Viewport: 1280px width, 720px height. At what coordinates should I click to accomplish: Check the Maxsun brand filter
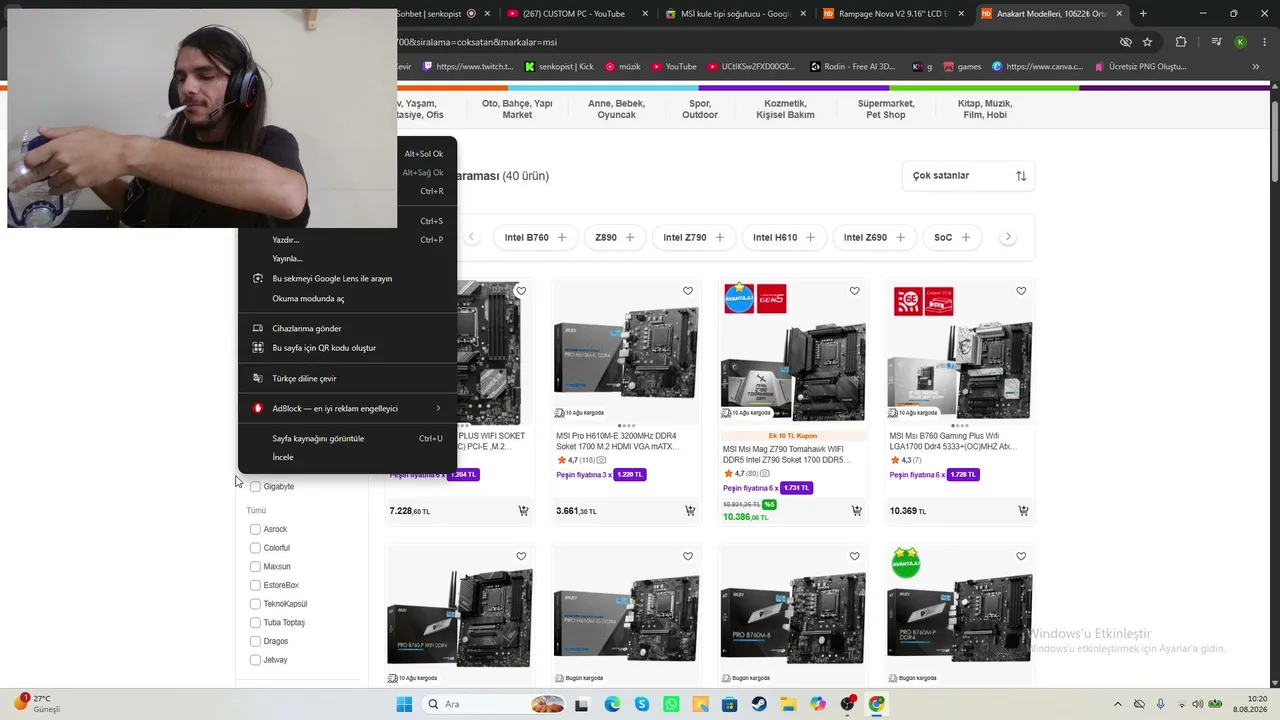tap(255, 567)
